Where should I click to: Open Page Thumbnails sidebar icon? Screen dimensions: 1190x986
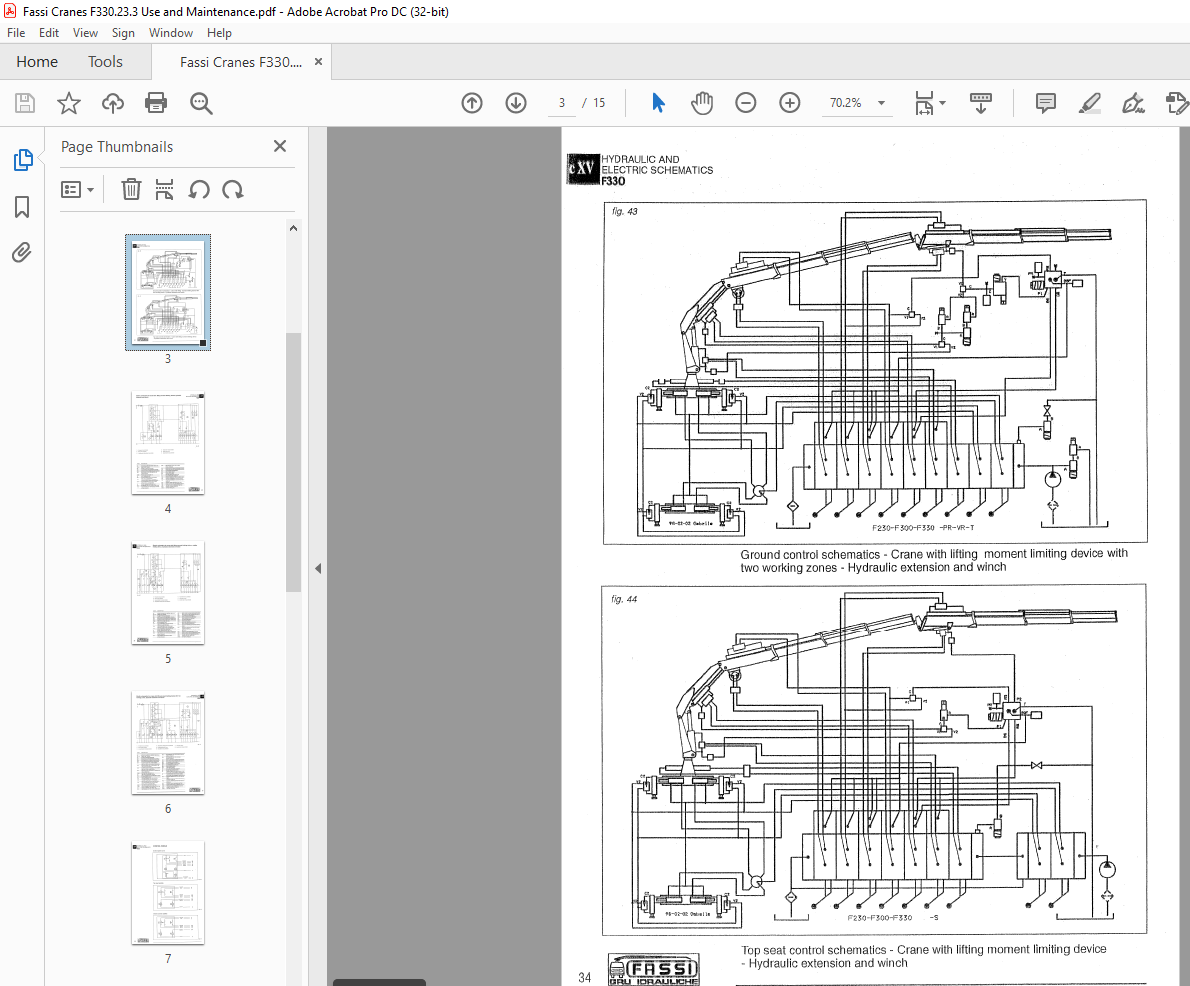pos(23,159)
